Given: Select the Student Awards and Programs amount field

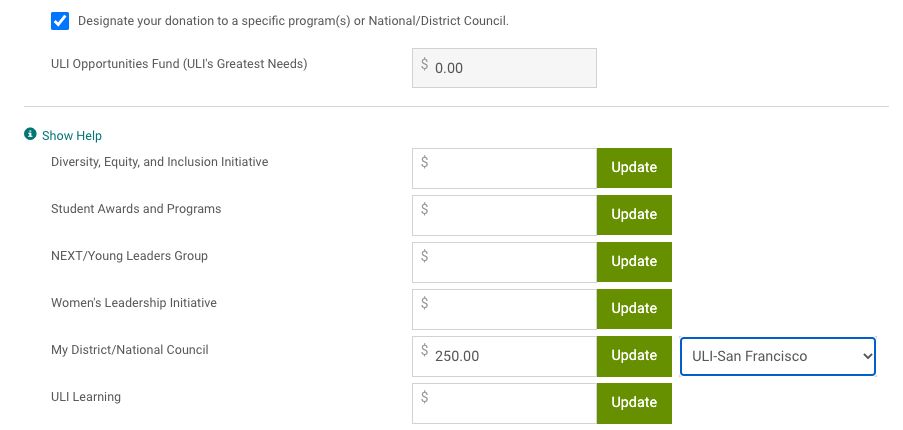Looking at the screenshot, I should (504, 215).
